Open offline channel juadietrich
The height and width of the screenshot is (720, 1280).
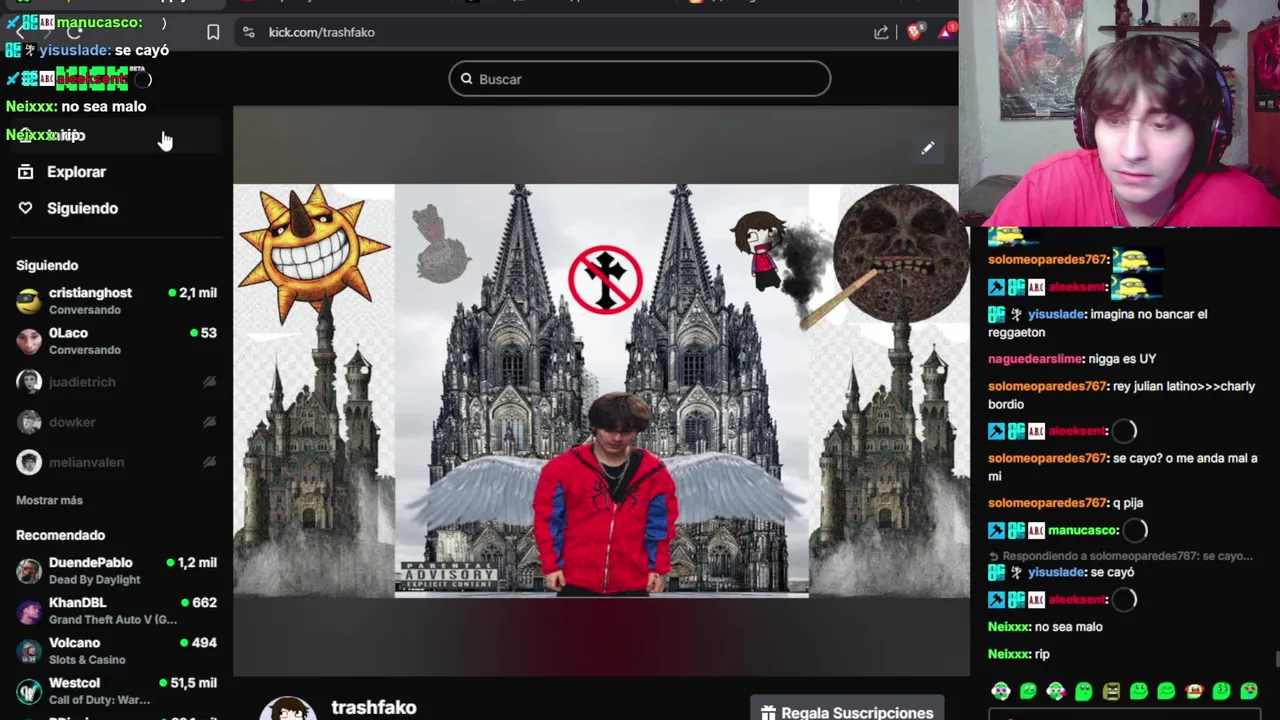(116, 382)
